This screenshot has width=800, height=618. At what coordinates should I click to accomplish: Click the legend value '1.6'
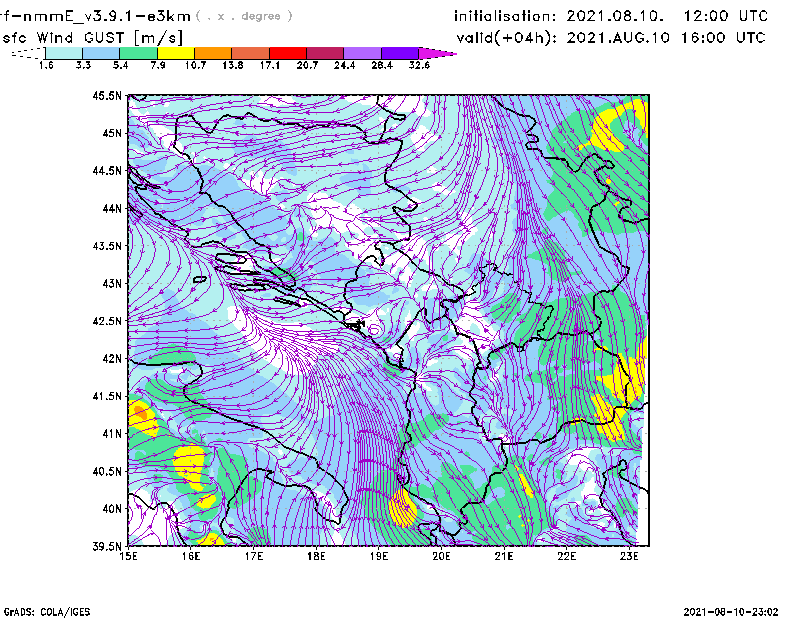[46, 65]
